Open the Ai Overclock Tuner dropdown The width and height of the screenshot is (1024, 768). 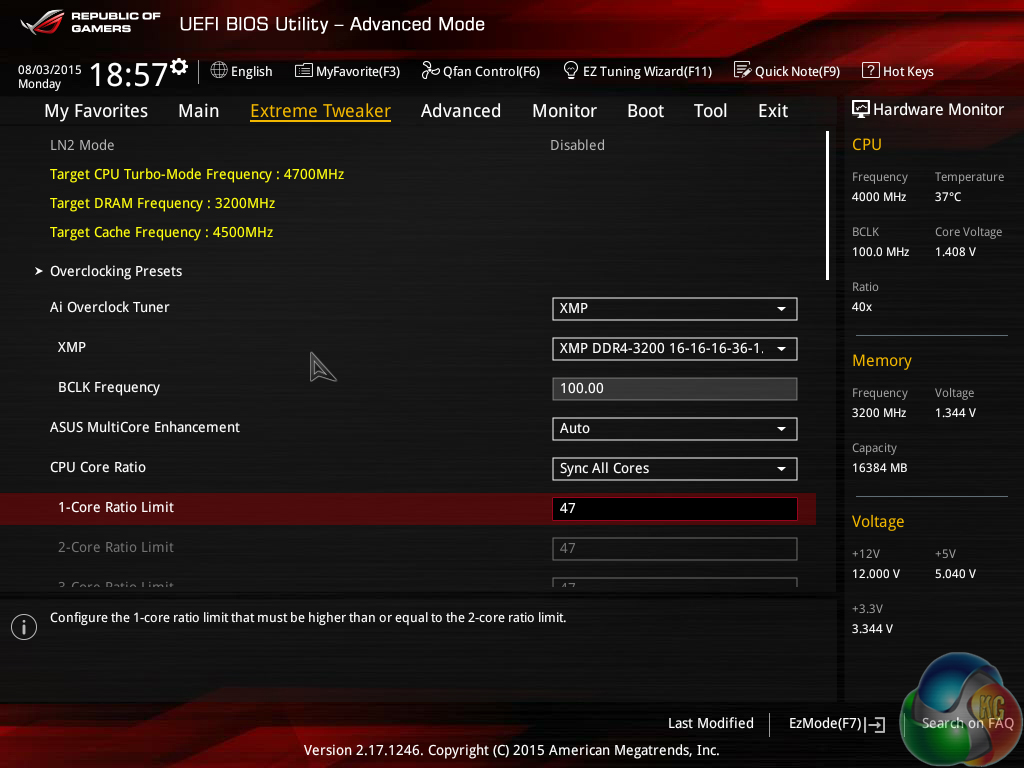tap(674, 309)
